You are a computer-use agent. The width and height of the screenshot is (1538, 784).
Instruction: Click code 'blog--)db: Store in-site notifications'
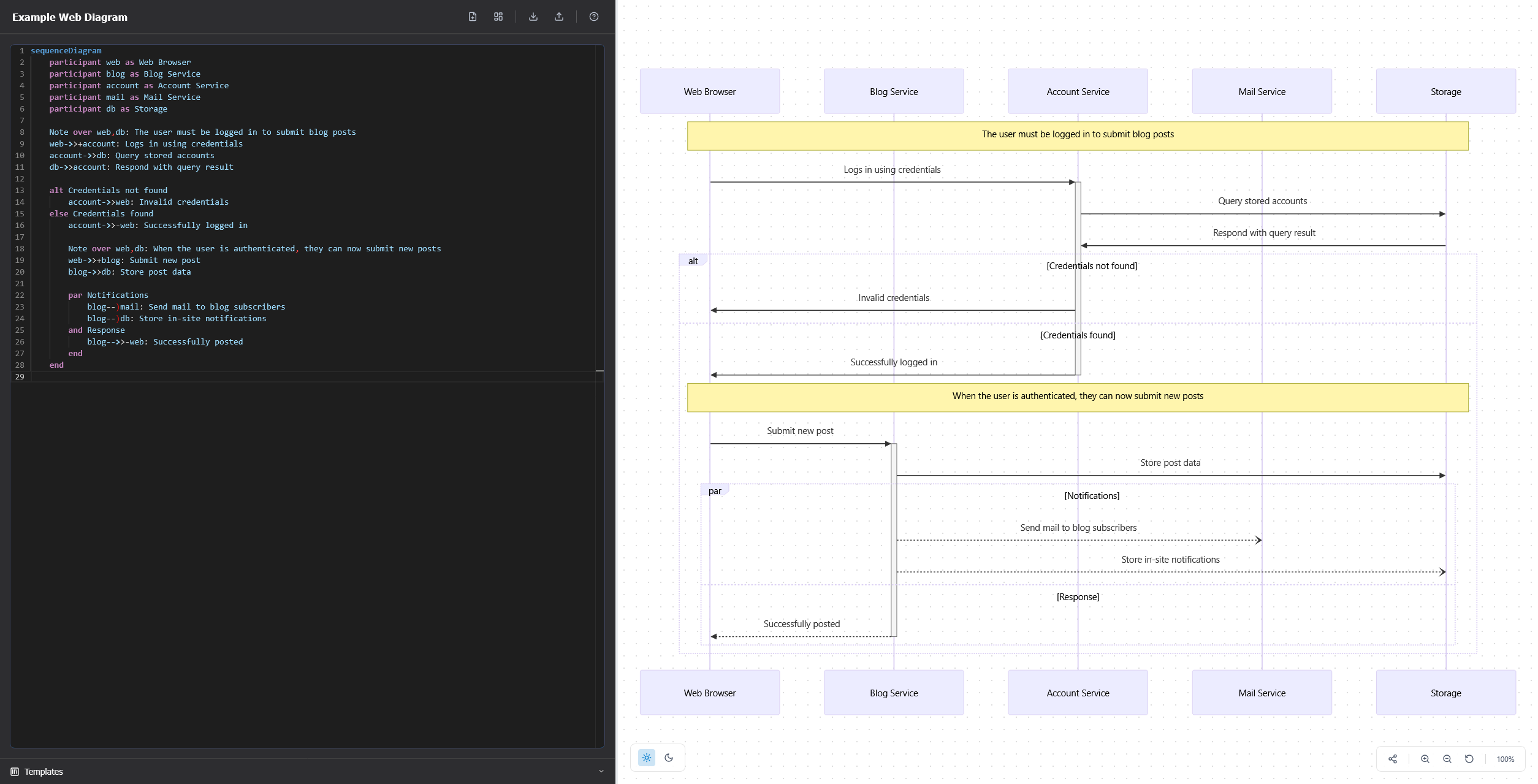[x=177, y=319]
